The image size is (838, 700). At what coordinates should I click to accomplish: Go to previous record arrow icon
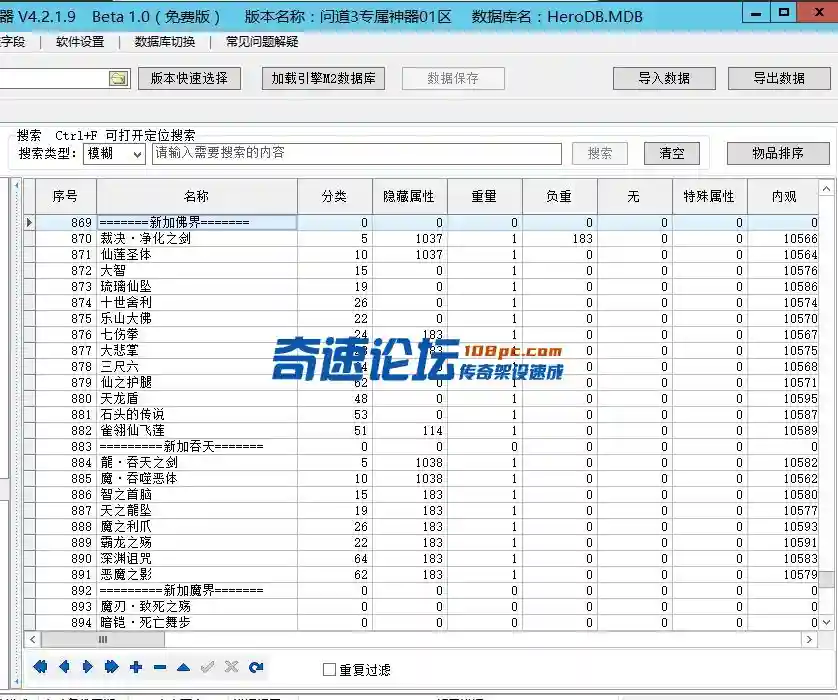coord(64,666)
